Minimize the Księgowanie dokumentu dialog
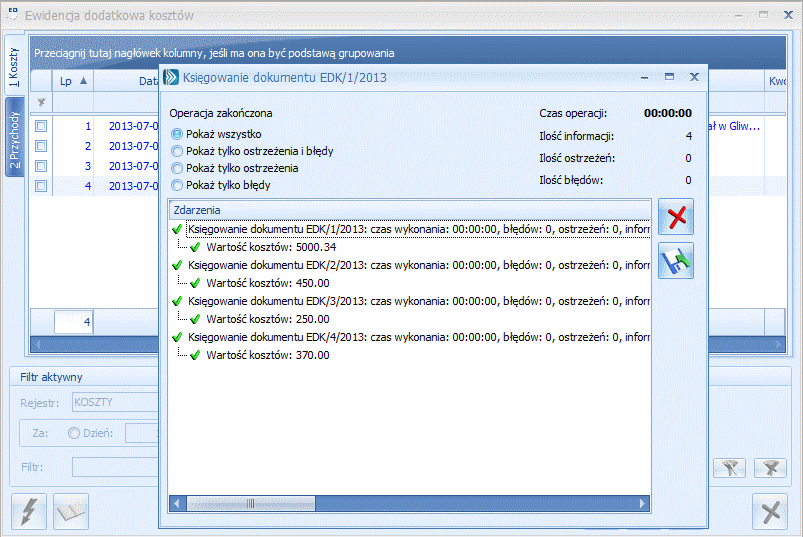803x537 pixels. point(644,77)
